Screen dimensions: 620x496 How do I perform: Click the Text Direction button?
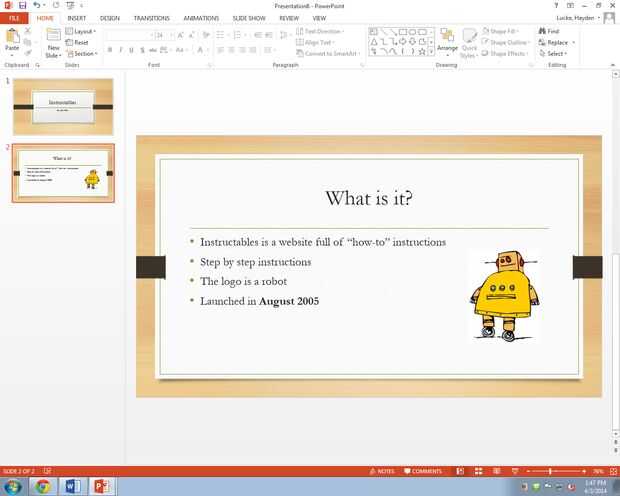(320, 31)
